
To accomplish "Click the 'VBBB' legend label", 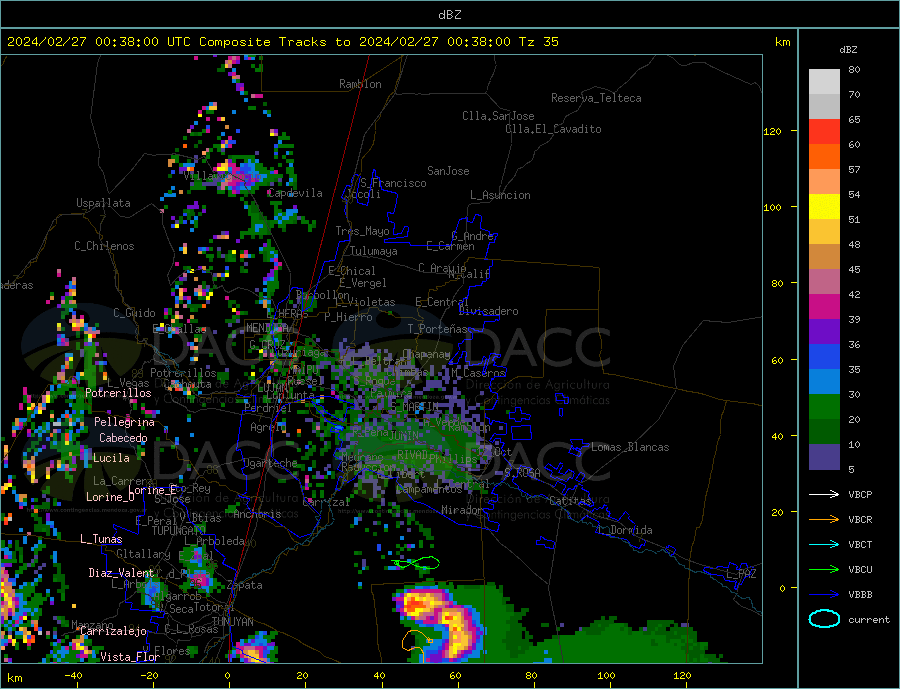I will pos(860,594).
